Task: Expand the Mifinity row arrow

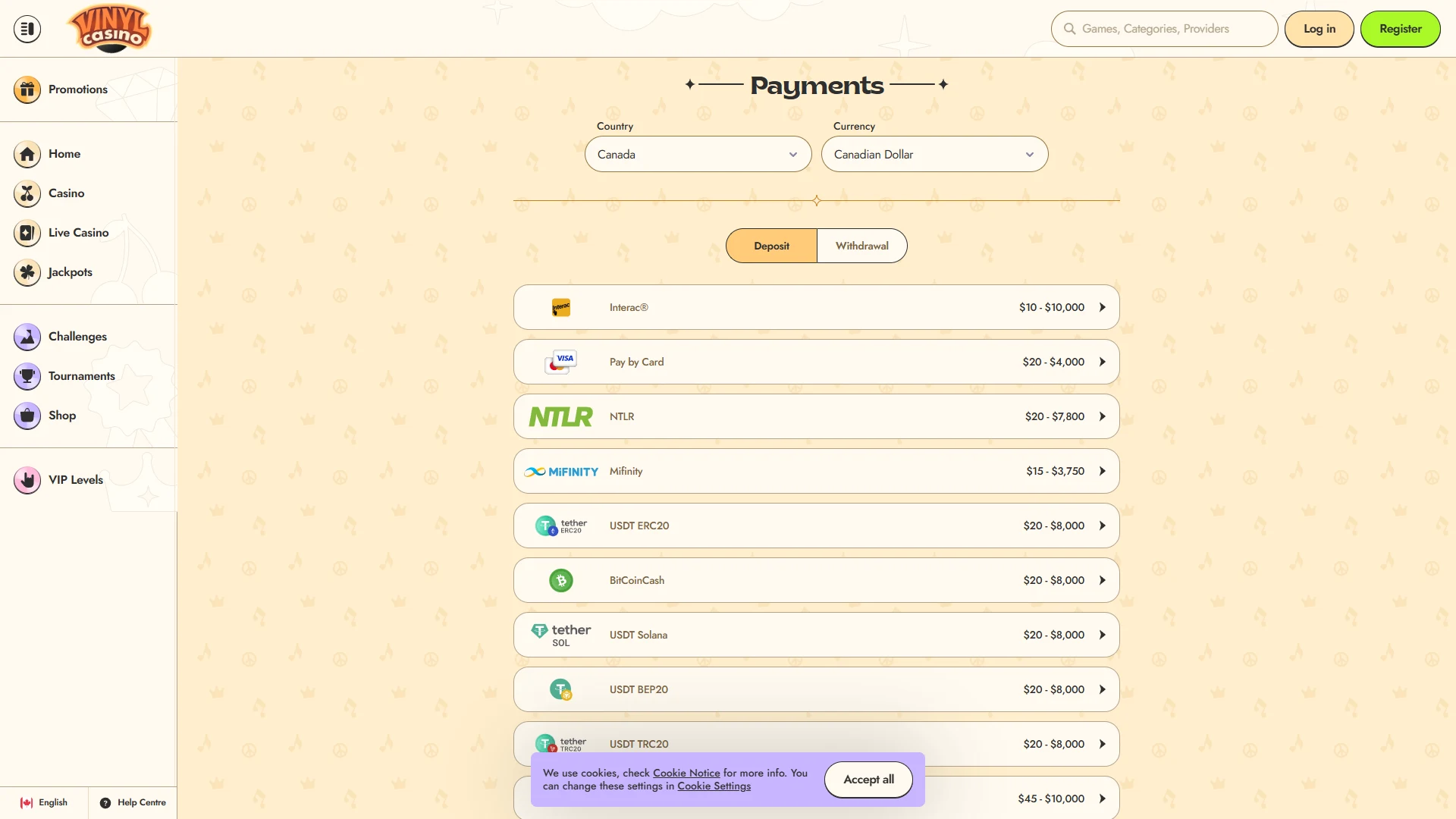Action: click(x=1103, y=471)
